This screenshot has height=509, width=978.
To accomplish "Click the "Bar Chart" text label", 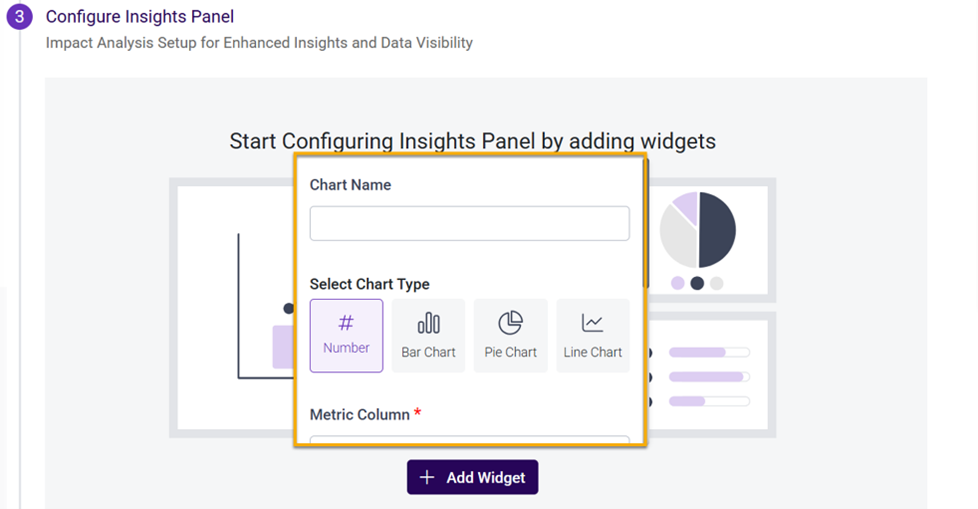I will pos(428,352).
